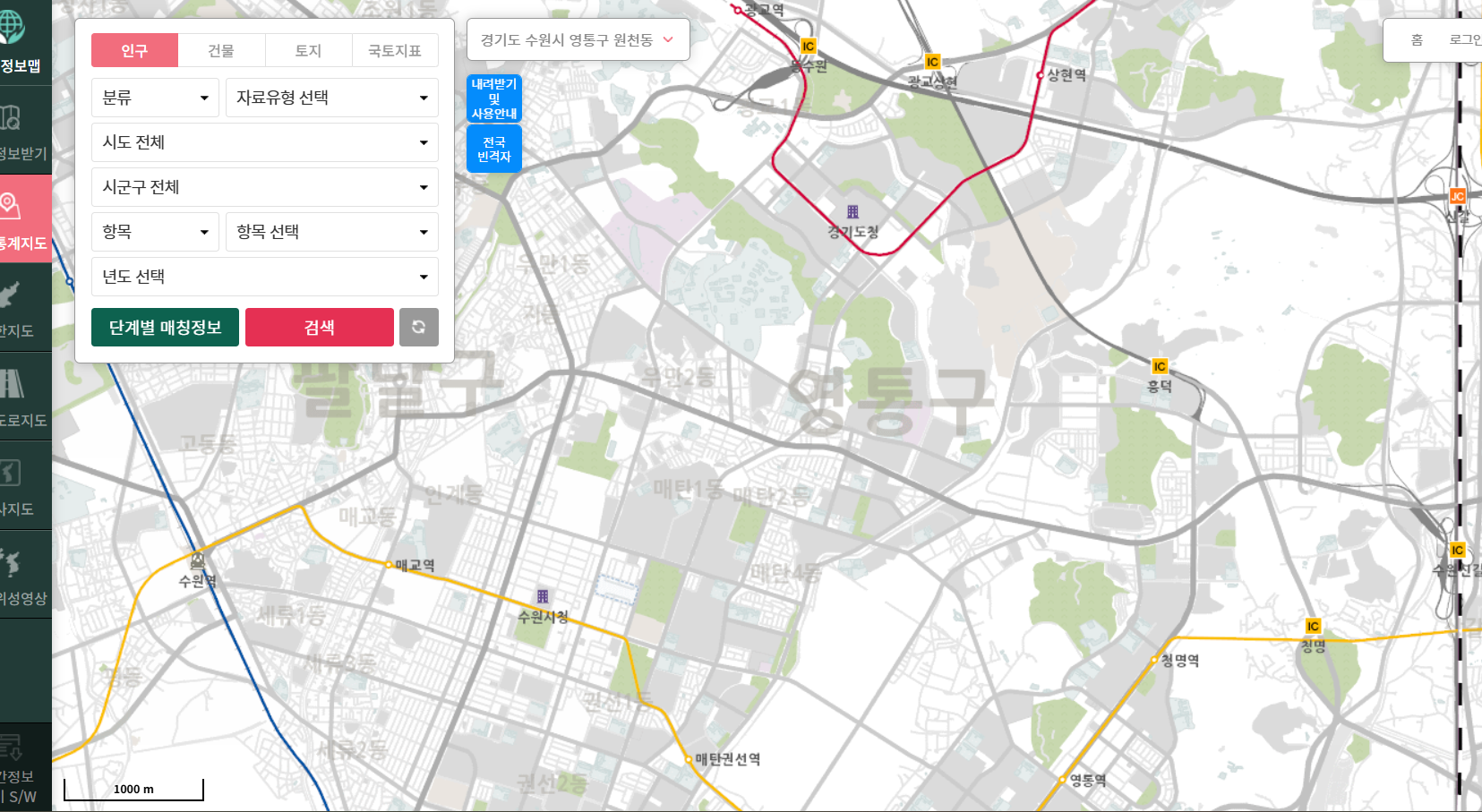This screenshot has height=812, width=1482.
Task: Open the 시군구 전체 dropdown
Action: pyautogui.click(x=265, y=187)
